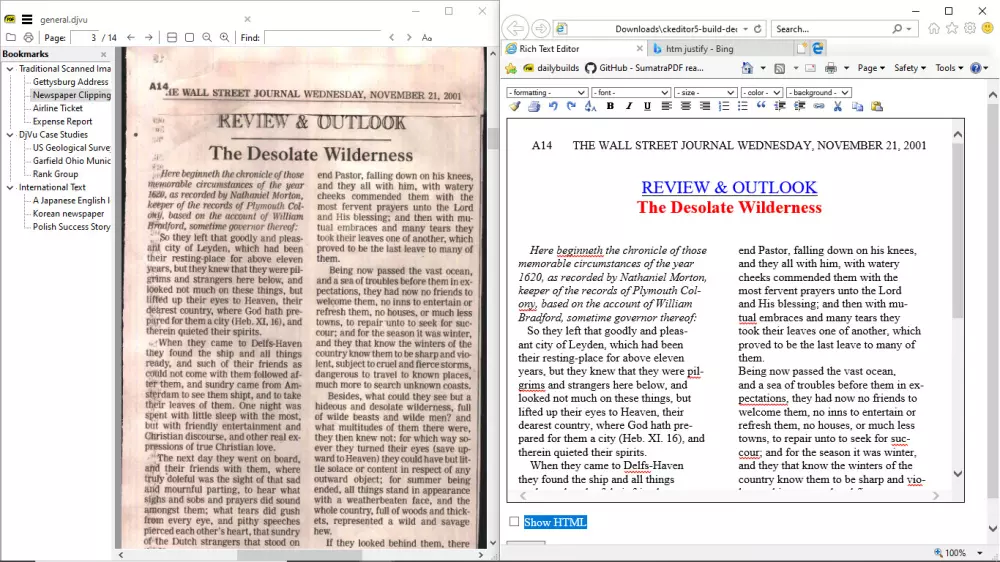Paste clipboard in editor toolbar
1000x562 pixels.
tap(877, 107)
